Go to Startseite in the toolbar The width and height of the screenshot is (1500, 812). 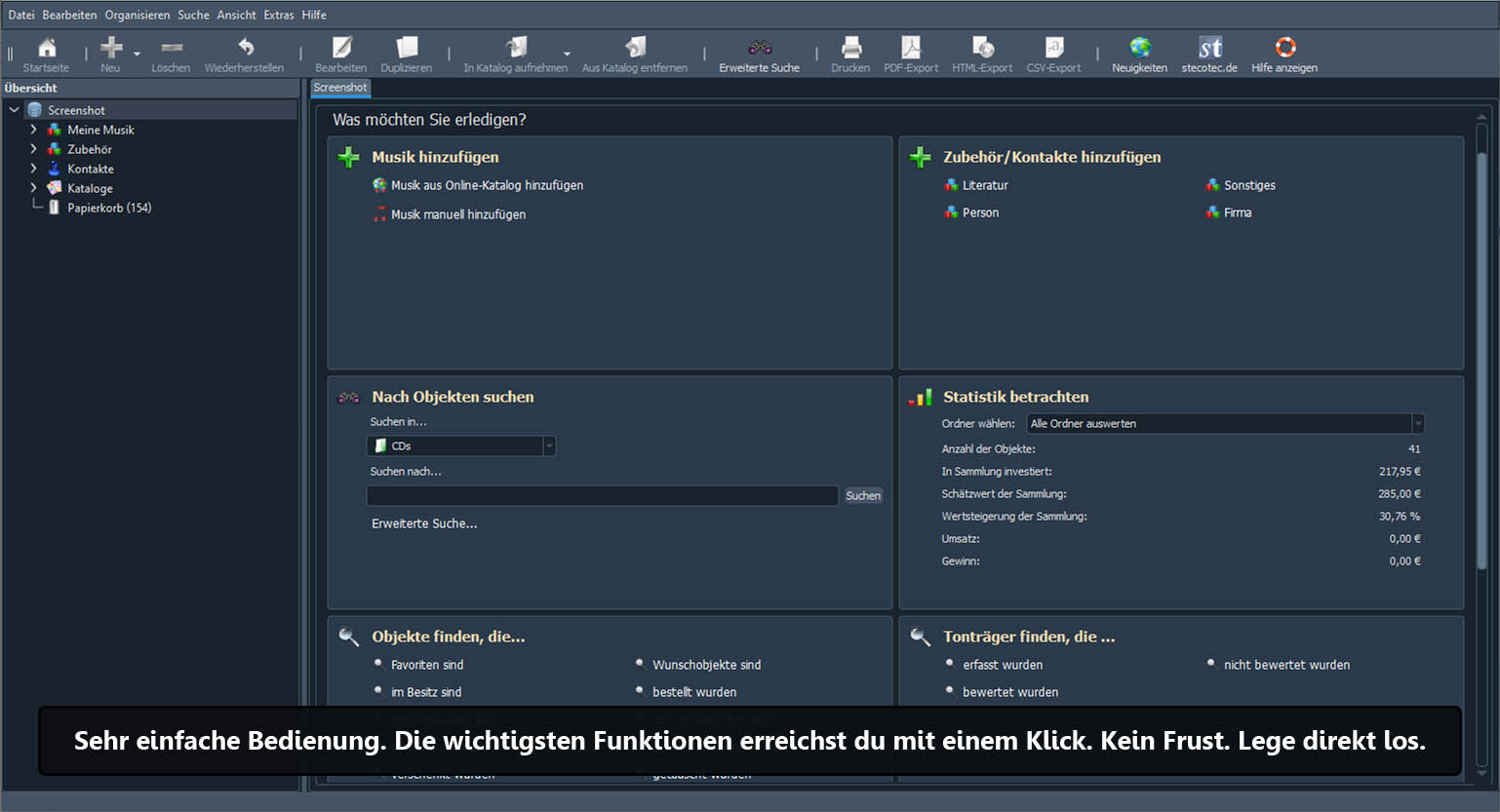(x=46, y=55)
